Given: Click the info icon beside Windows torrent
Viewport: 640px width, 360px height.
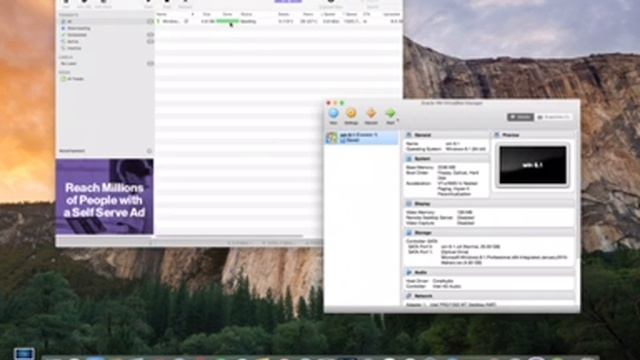Looking at the screenshot, I should point(186,21).
